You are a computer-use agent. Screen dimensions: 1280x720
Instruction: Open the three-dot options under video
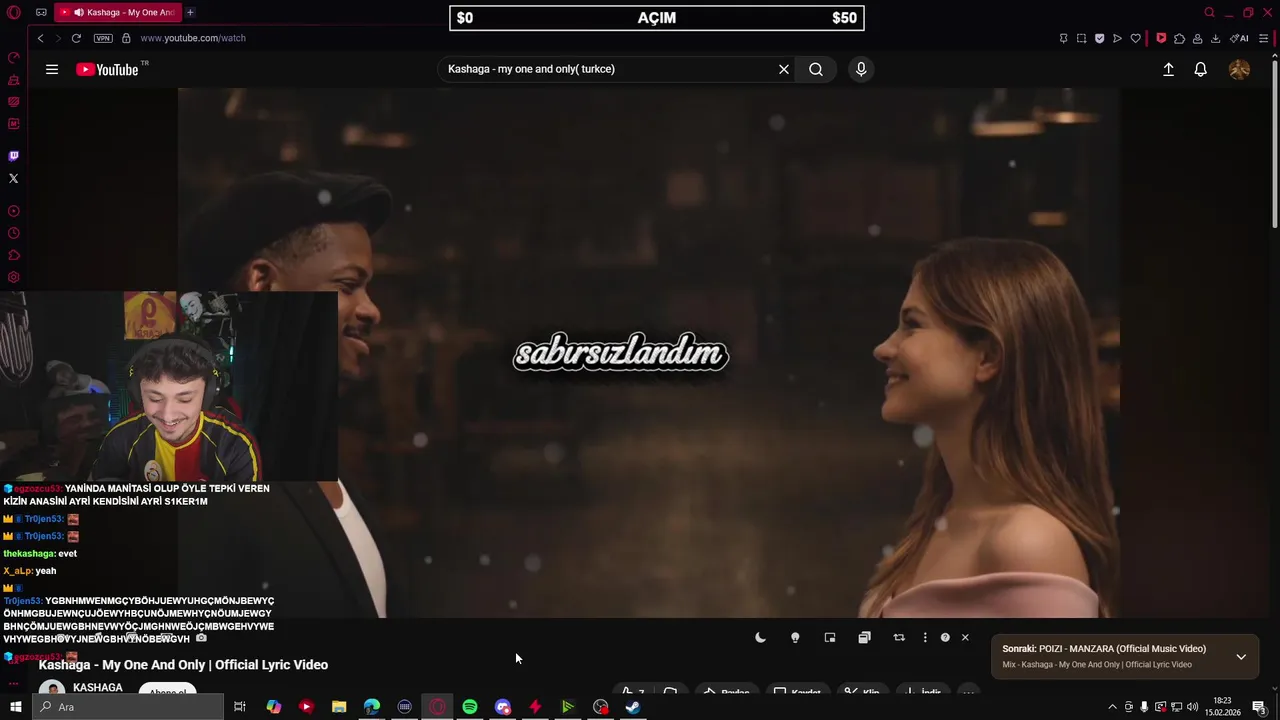(x=925, y=637)
